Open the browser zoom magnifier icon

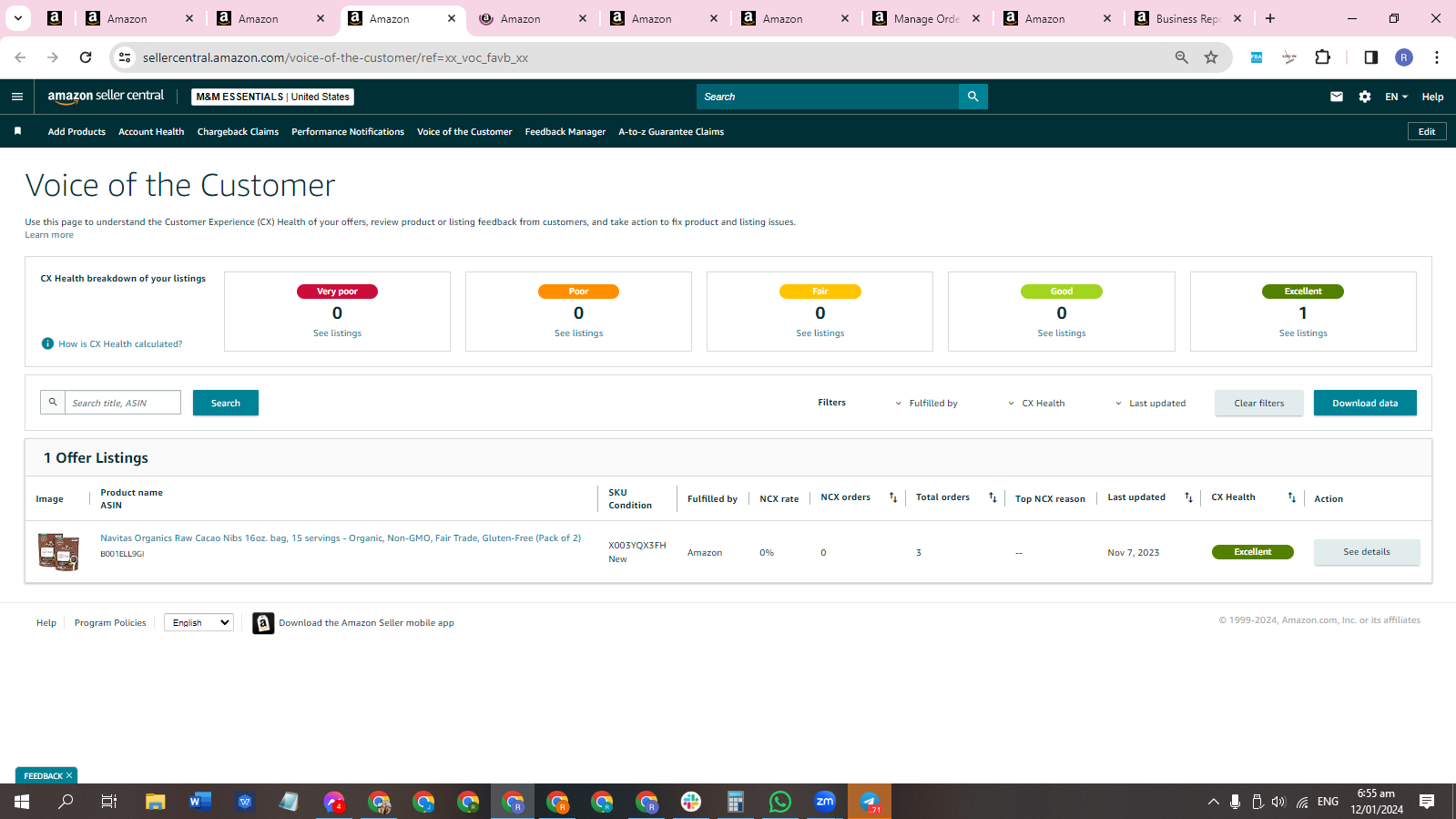(x=1182, y=57)
